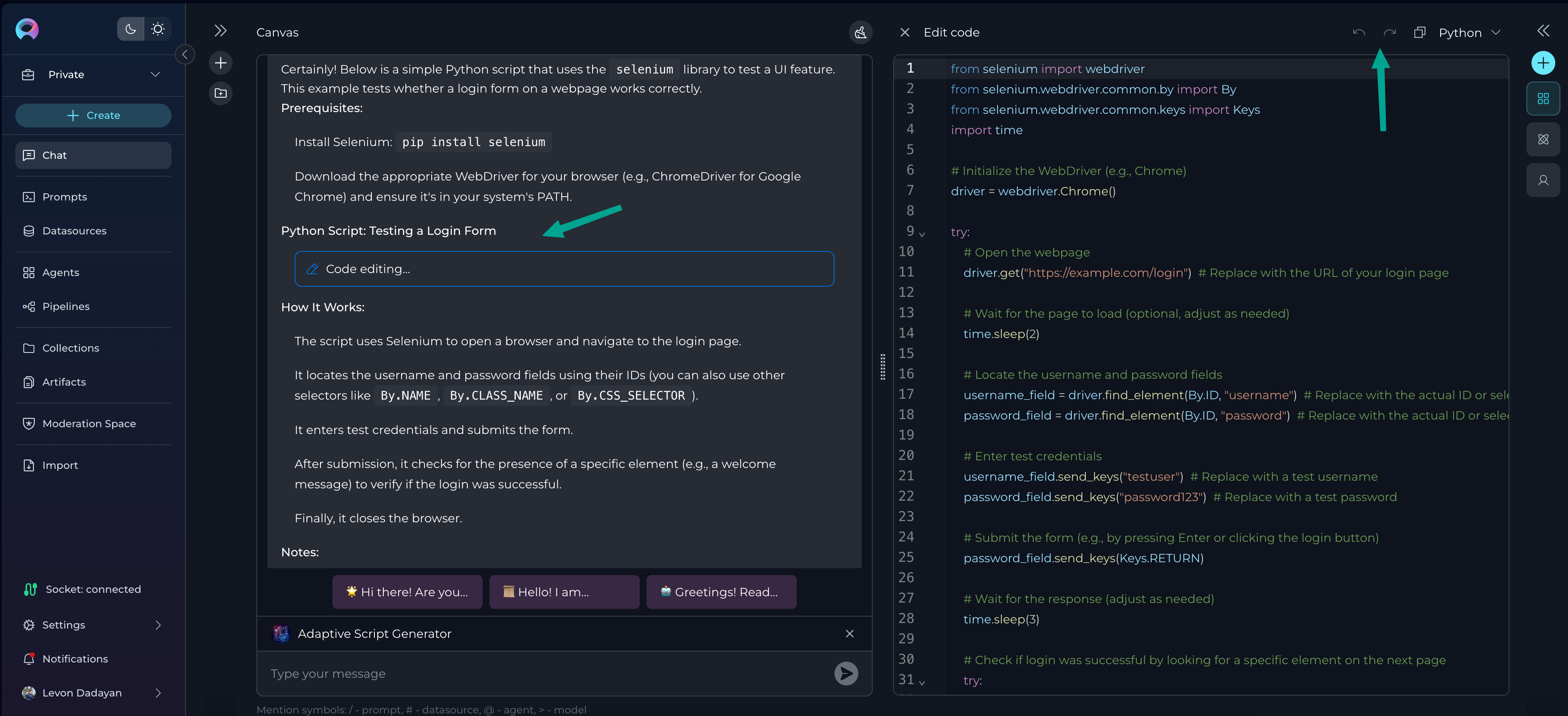Open the Datasources menu item

click(x=74, y=231)
